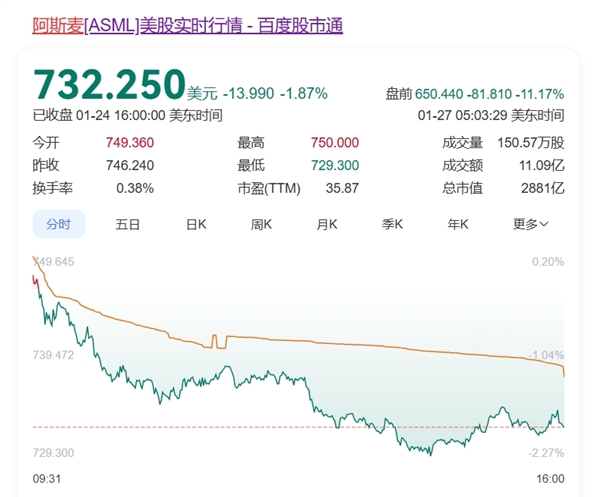Click the 总市值 value 2881亿
Viewport: 600px width, 497px height.
543,188
